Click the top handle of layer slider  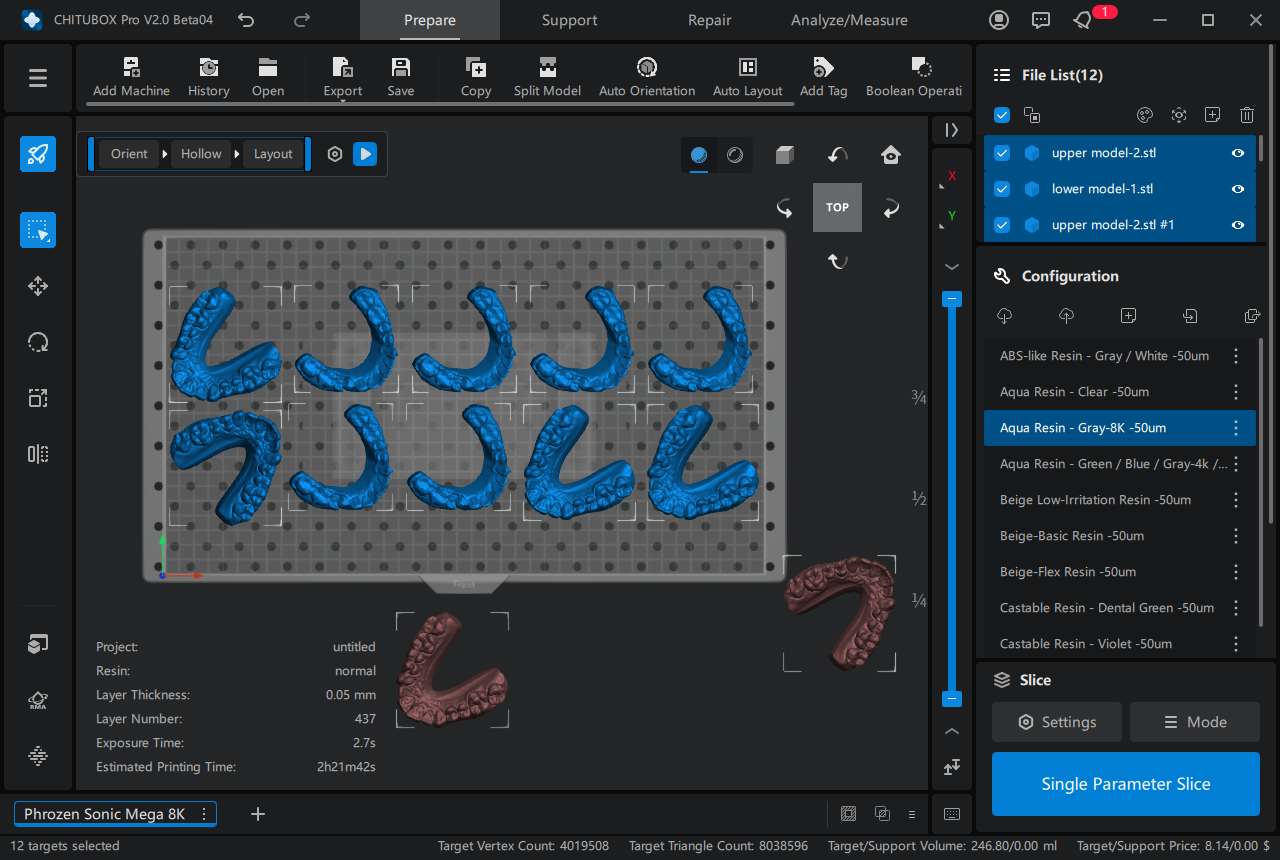952,299
